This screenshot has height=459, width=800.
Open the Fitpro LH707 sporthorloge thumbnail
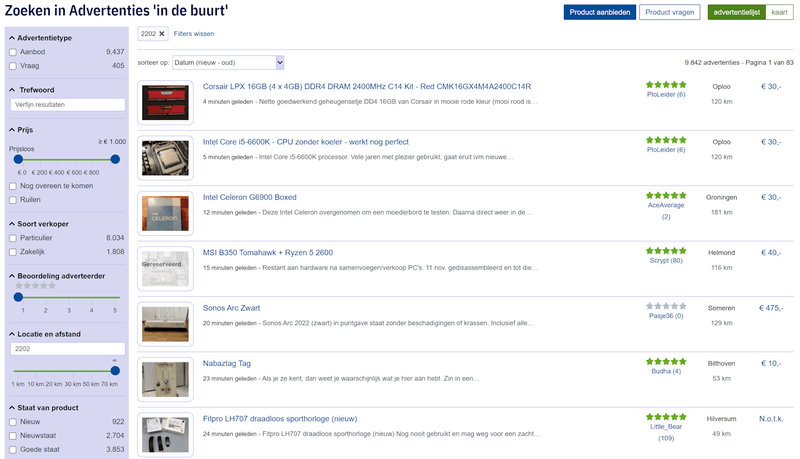165,435
